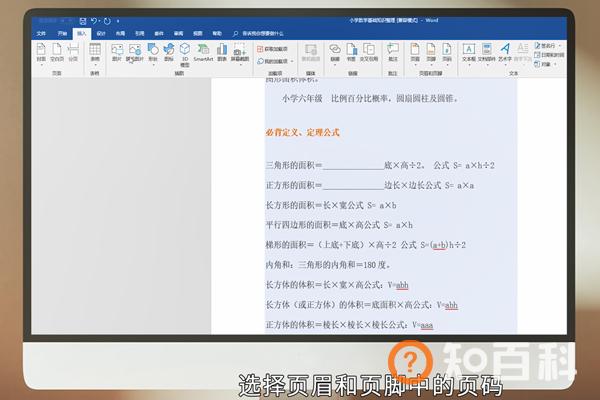Click the line 长方形的面积

pos(331,205)
